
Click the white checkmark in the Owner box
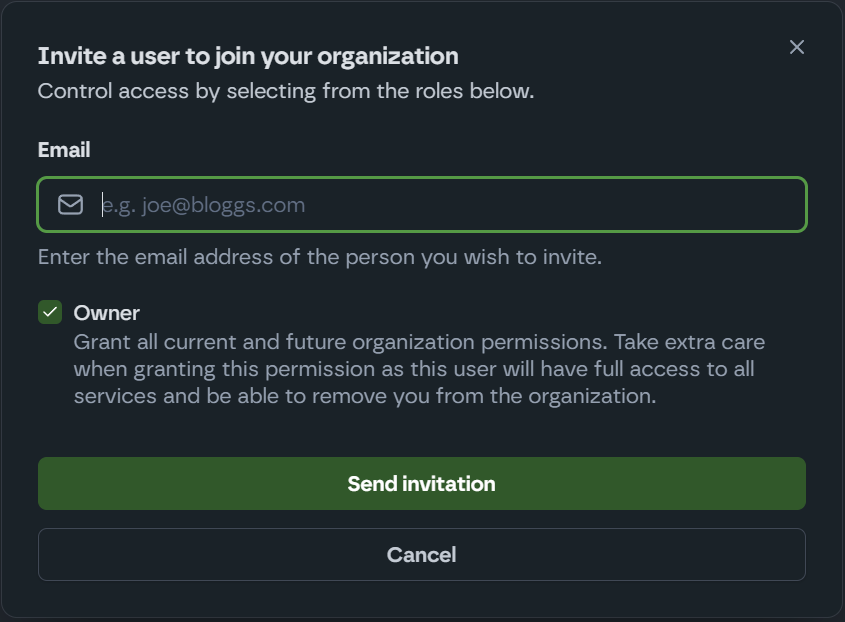coord(50,313)
